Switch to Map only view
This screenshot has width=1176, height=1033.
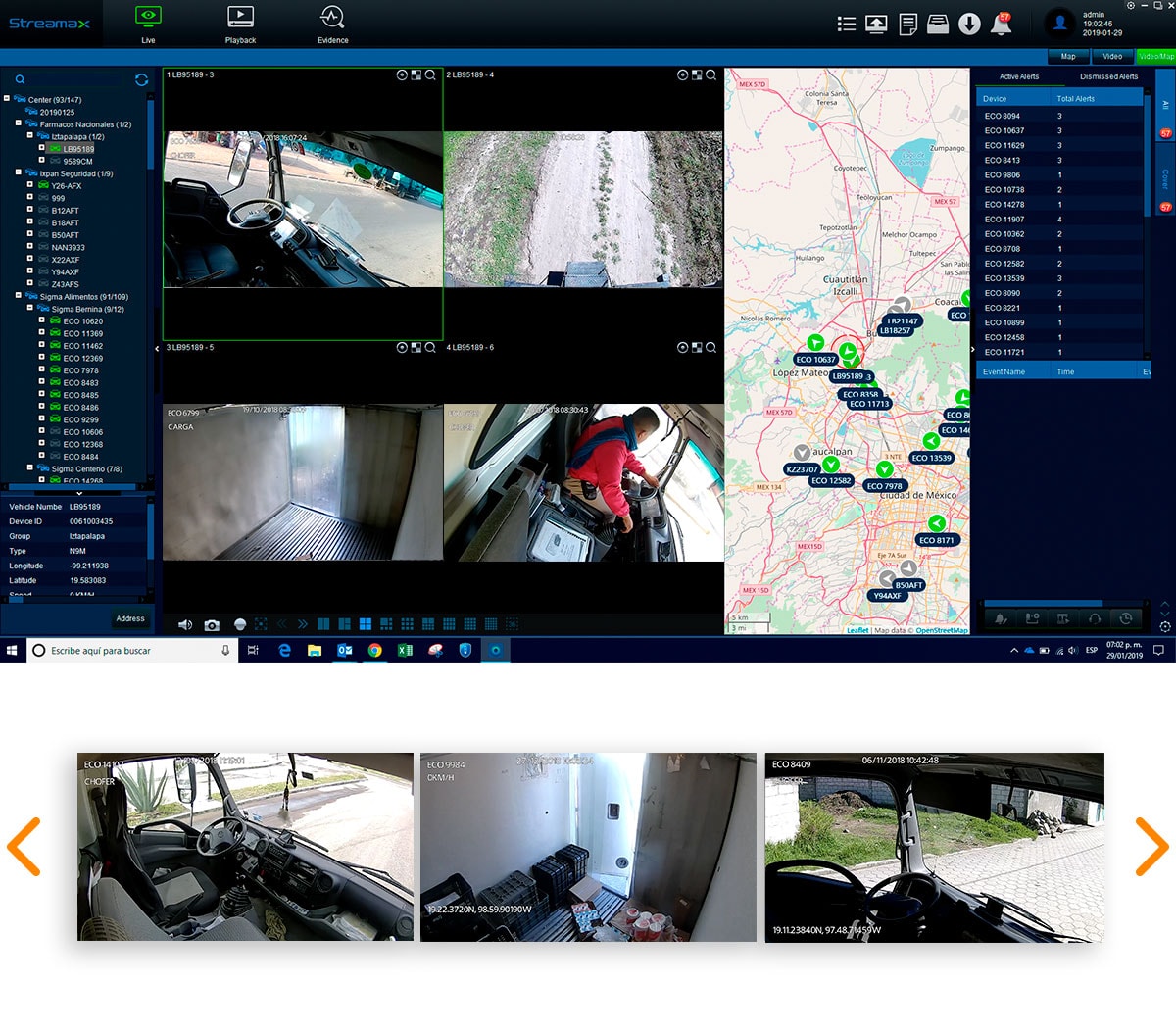point(1067,57)
